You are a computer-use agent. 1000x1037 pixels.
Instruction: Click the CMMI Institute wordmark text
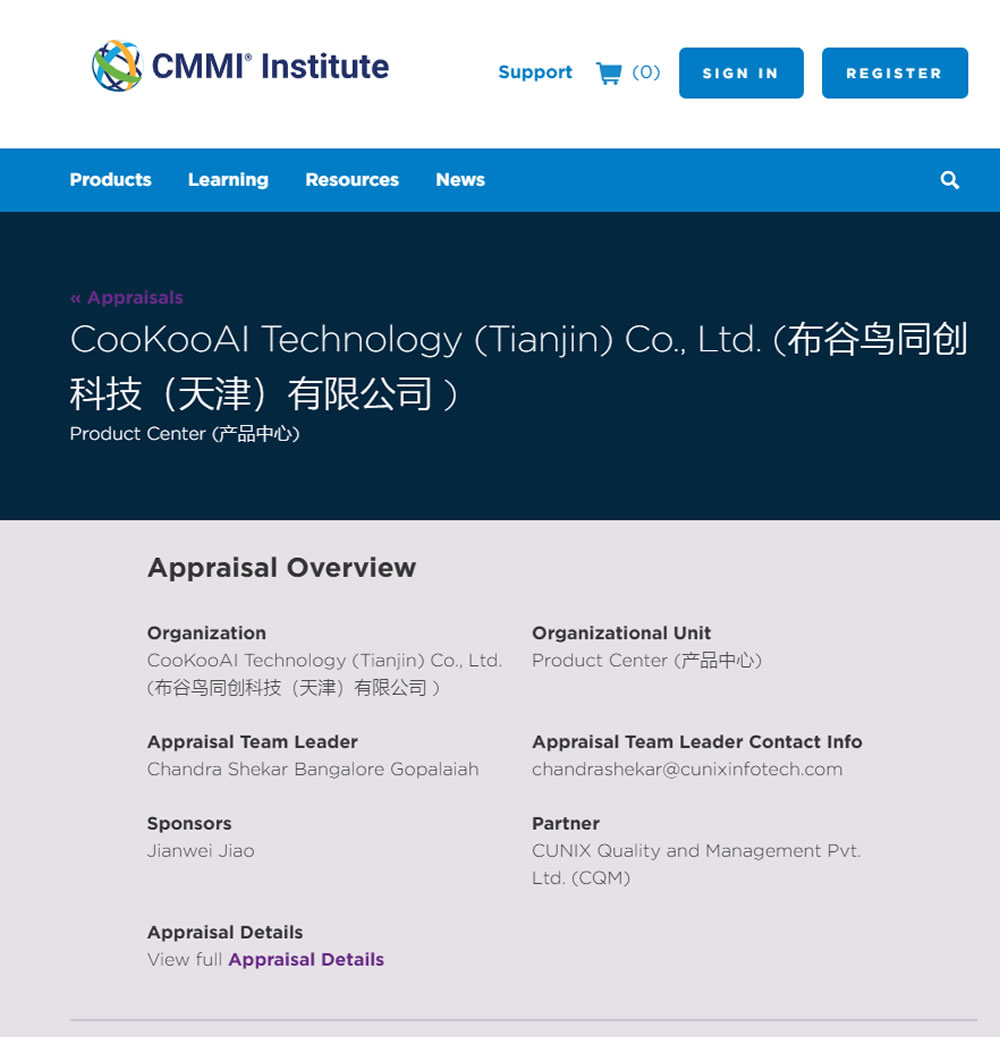coord(271,66)
